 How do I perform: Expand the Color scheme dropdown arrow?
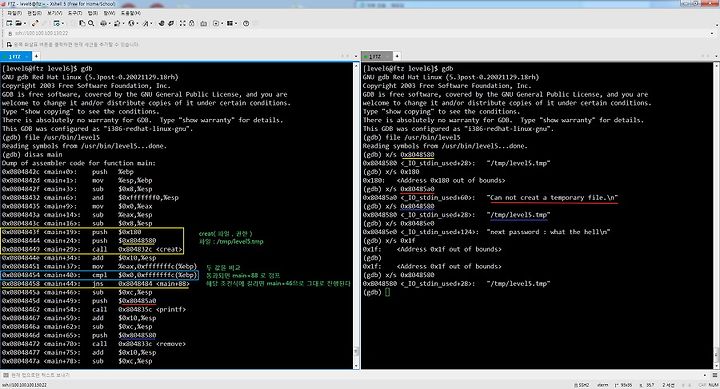[123, 23]
